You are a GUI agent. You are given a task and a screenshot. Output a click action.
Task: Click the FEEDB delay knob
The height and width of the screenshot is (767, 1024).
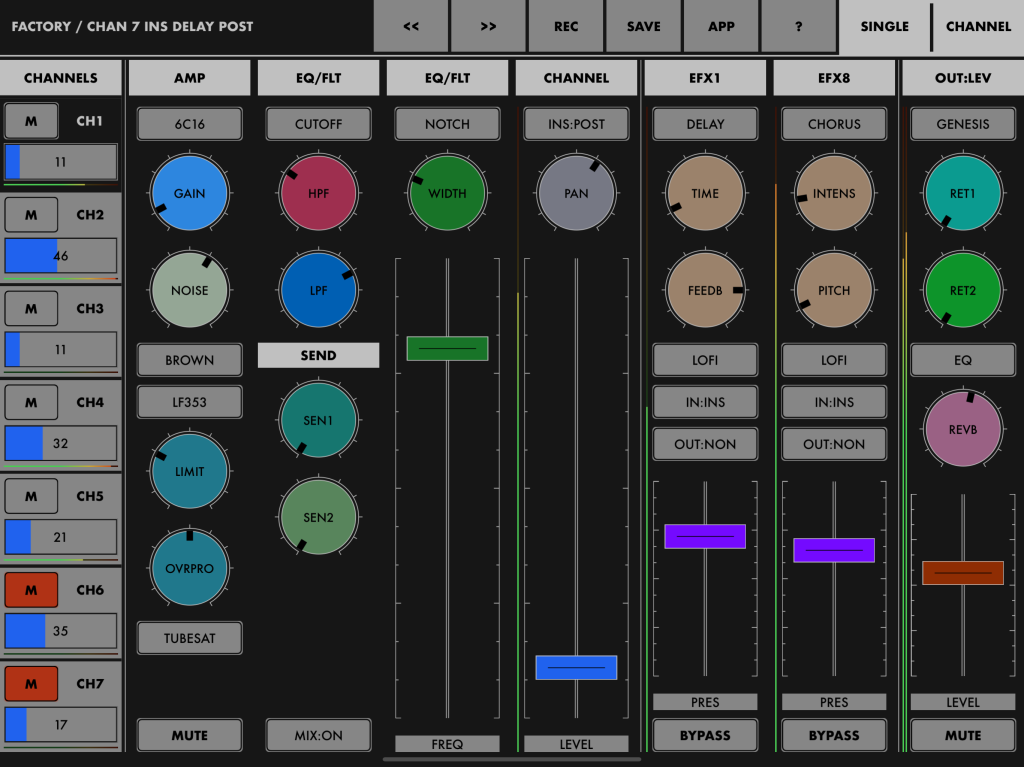click(x=705, y=291)
